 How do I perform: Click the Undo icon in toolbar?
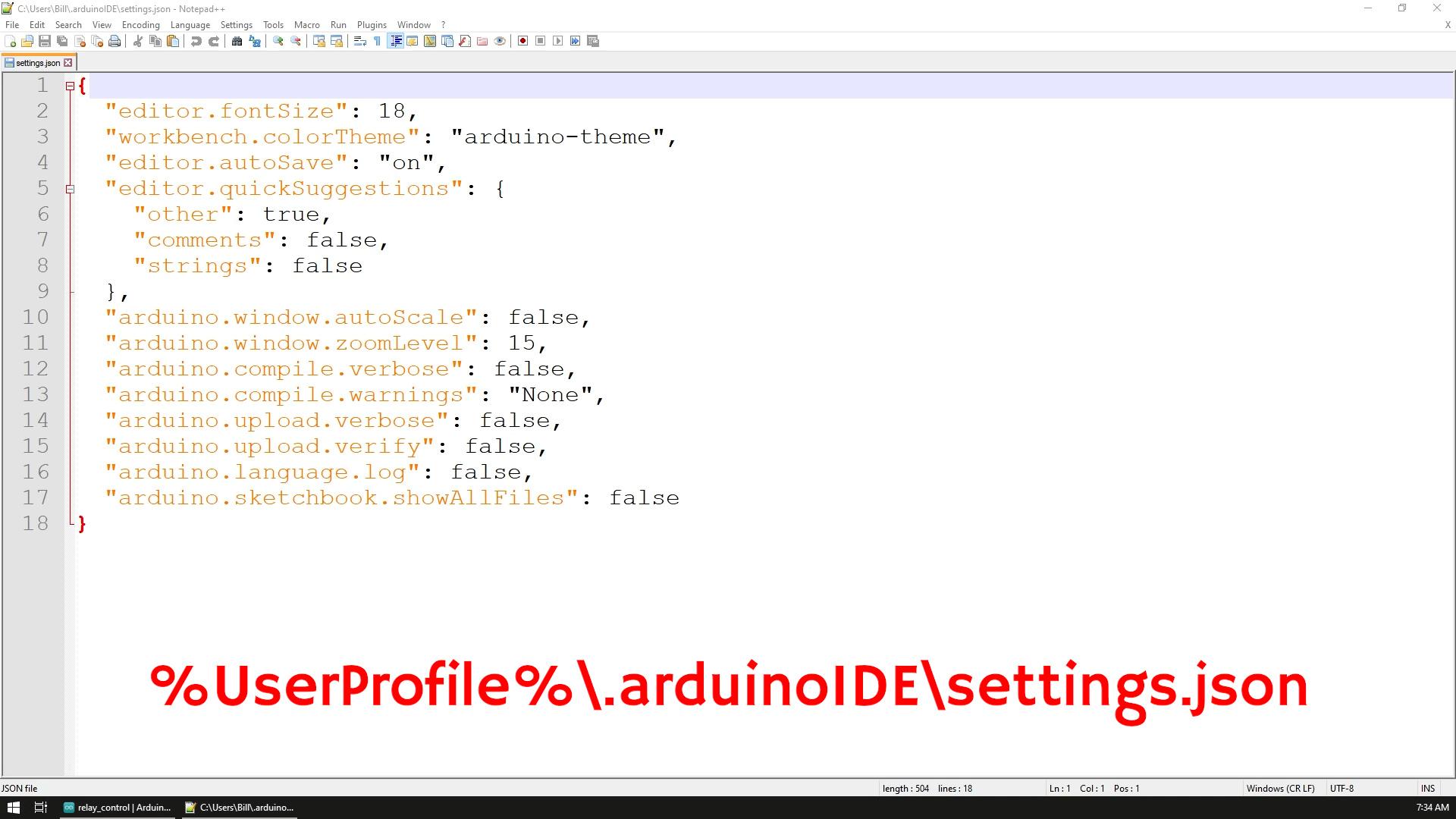(x=197, y=41)
